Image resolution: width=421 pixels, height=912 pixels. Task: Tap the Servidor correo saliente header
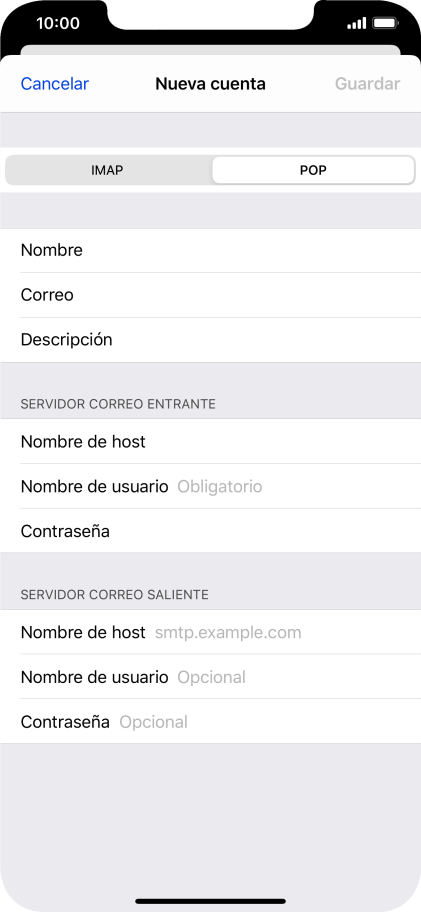[115, 594]
